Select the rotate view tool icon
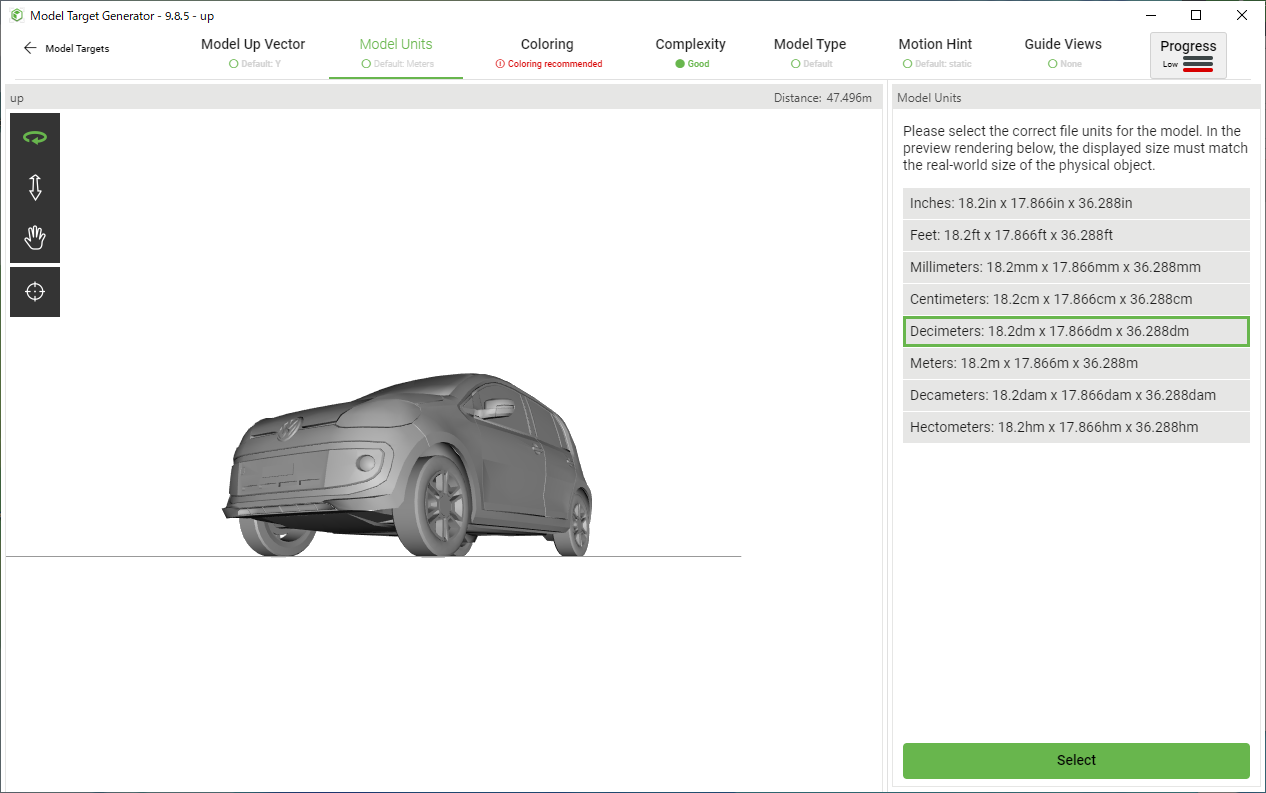1266x793 pixels. click(x=35, y=138)
